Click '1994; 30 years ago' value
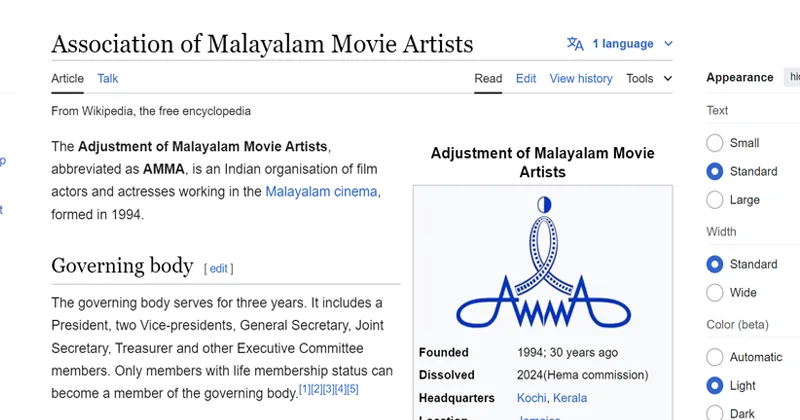The width and height of the screenshot is (800, 420). click(567, 353)
